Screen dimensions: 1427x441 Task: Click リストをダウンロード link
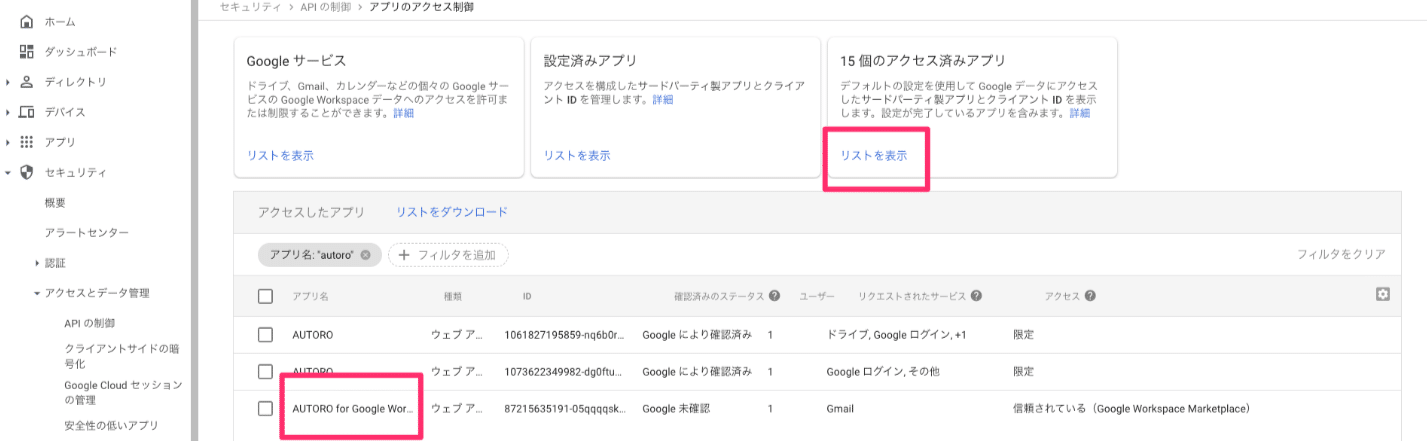click(451, 212)
